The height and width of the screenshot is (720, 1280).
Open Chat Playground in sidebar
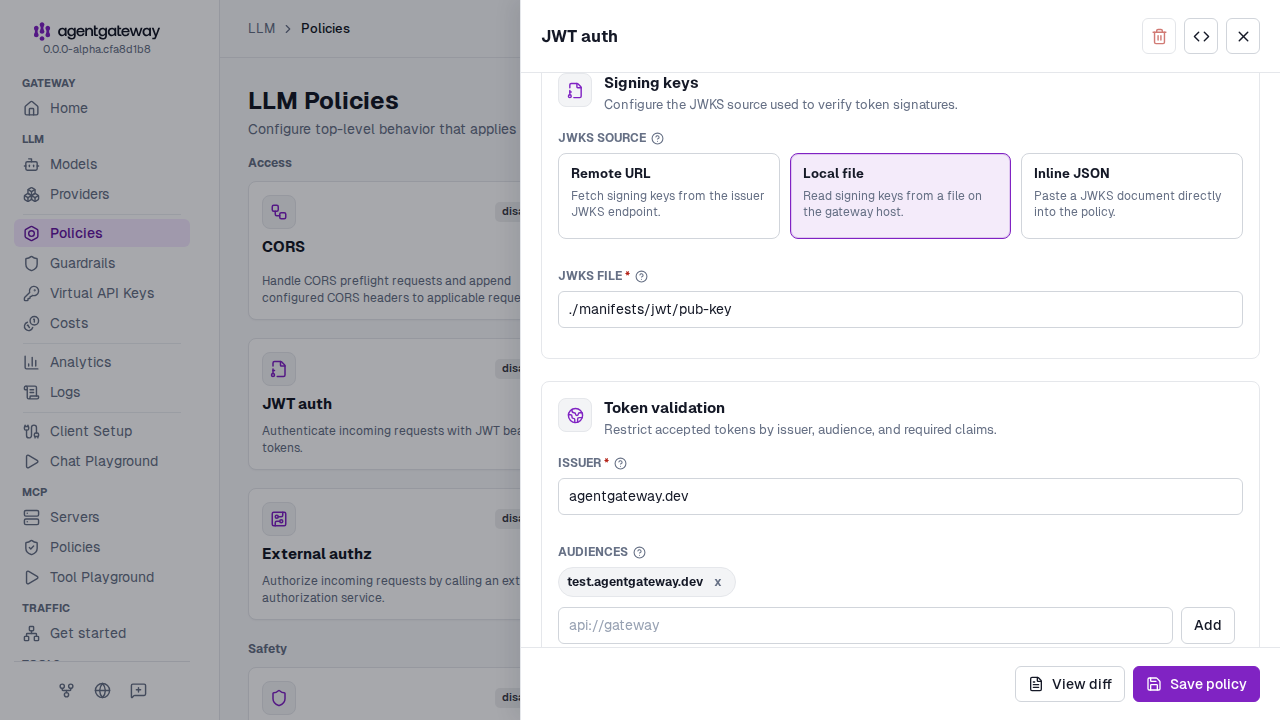coord(102,461)
